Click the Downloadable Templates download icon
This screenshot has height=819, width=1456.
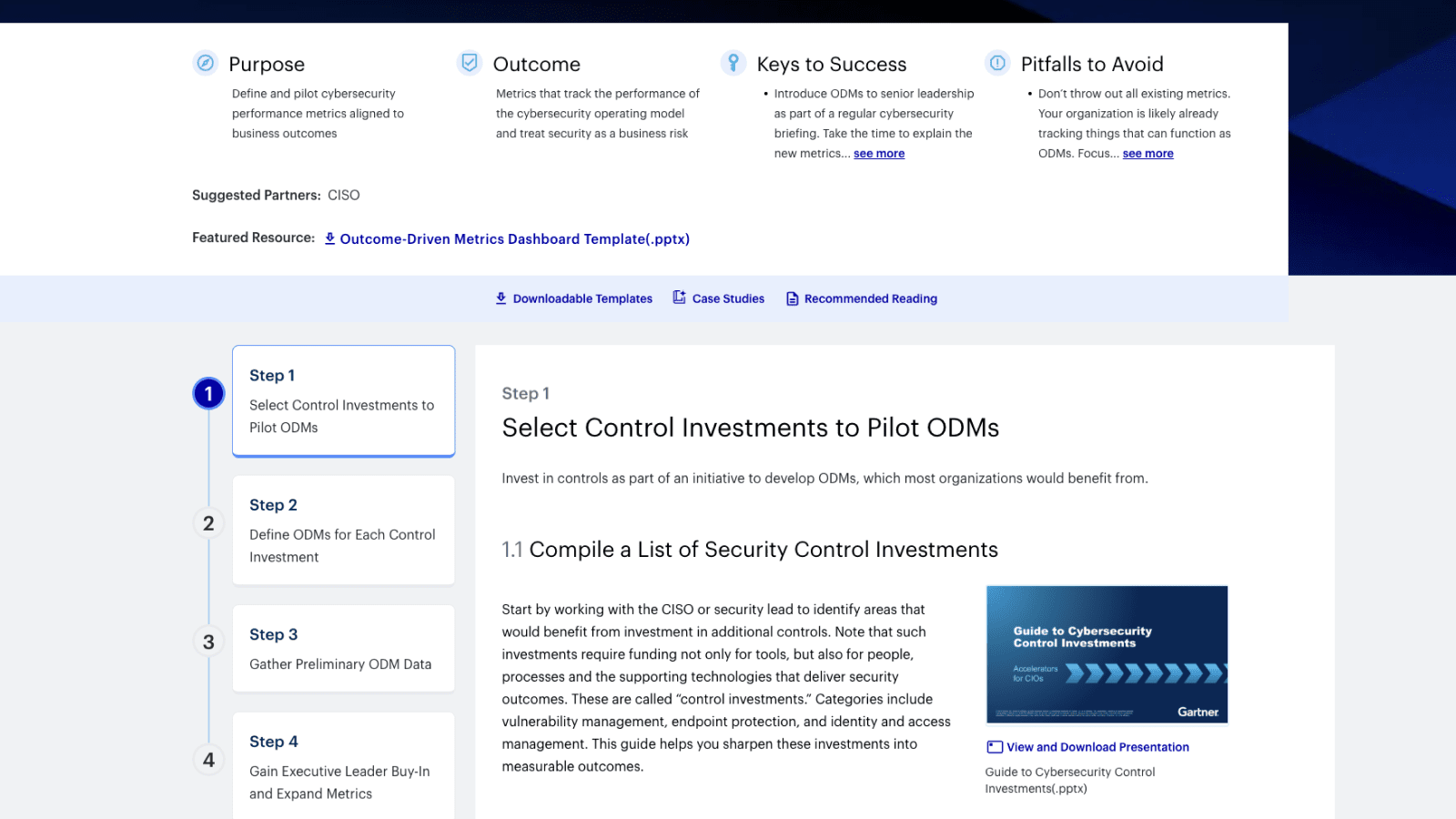(500, 298)
